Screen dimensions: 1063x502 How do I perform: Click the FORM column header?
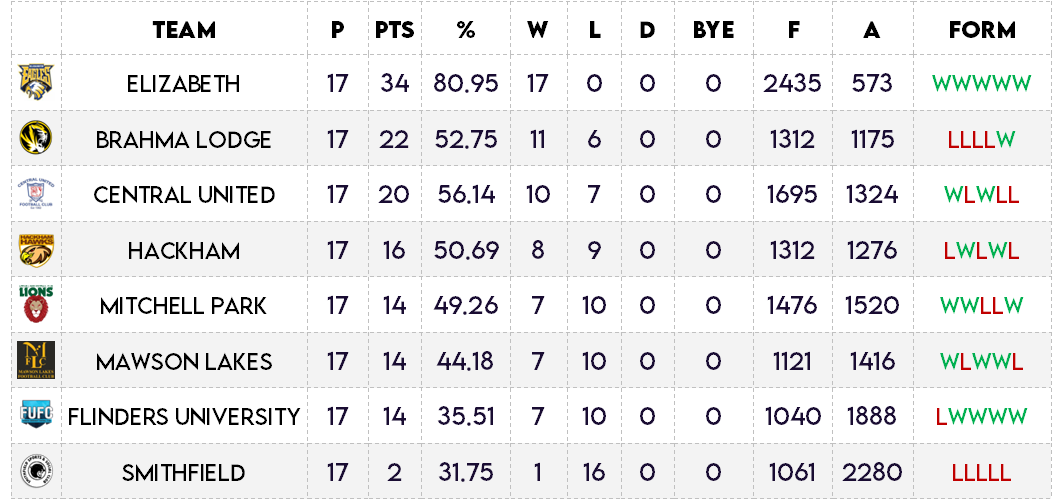click(982, 30)
